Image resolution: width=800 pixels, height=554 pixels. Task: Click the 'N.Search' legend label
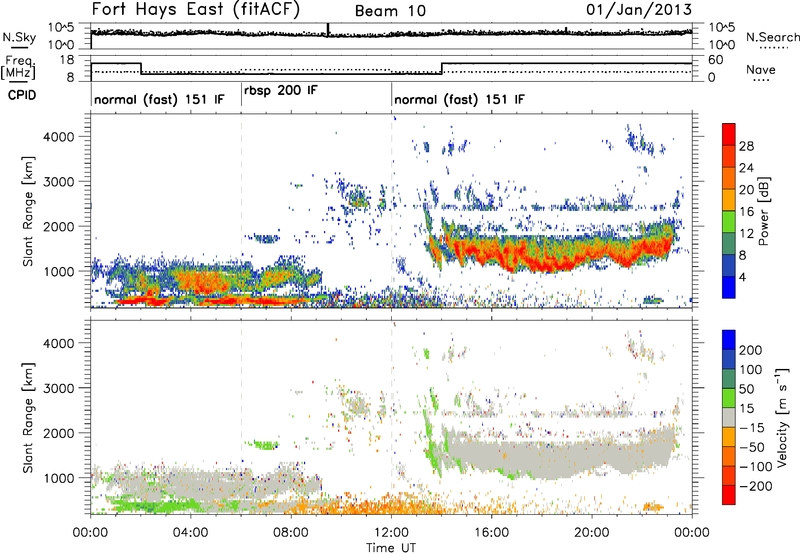pos(772,37)
